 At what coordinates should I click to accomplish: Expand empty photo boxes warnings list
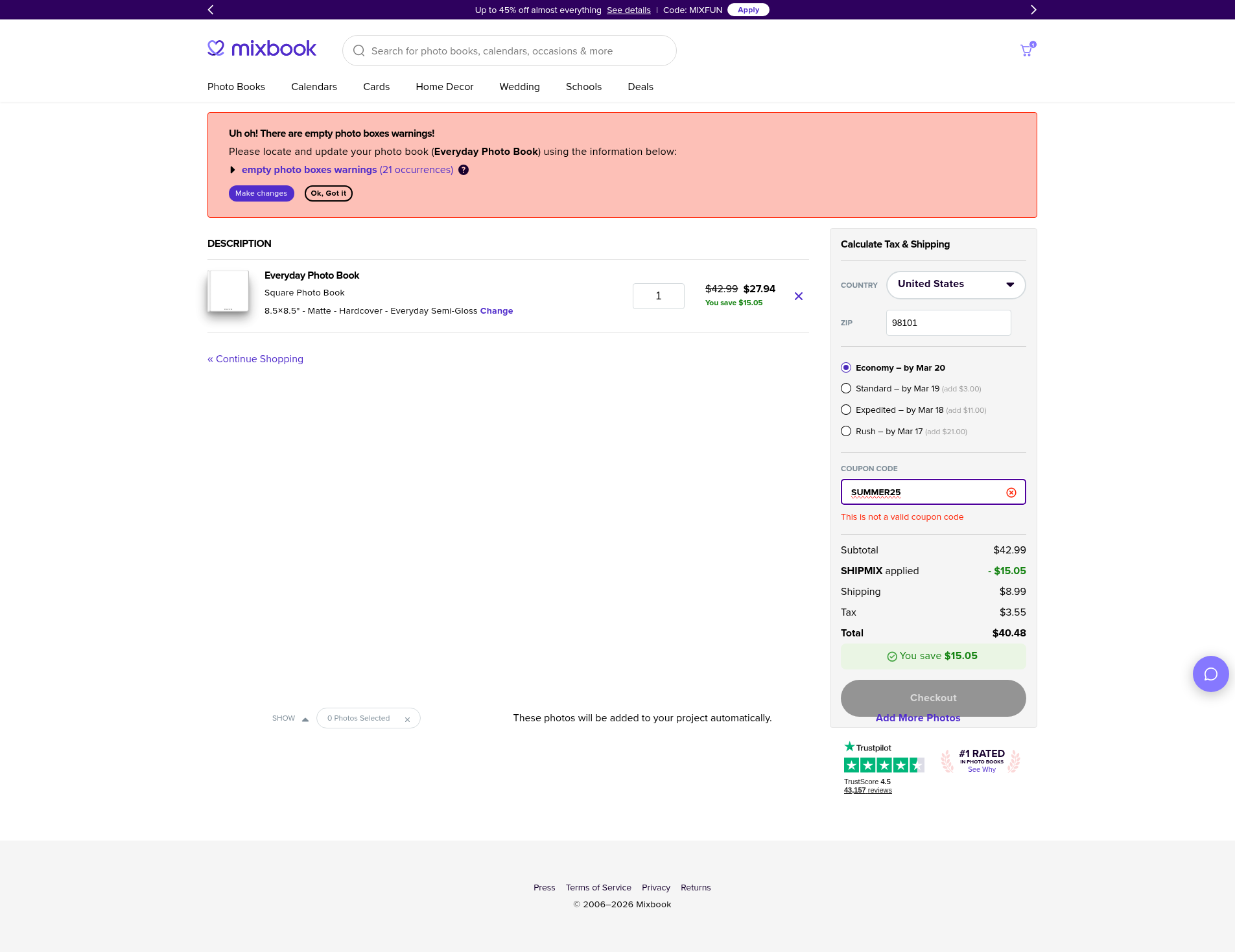(x=233, y=170)
